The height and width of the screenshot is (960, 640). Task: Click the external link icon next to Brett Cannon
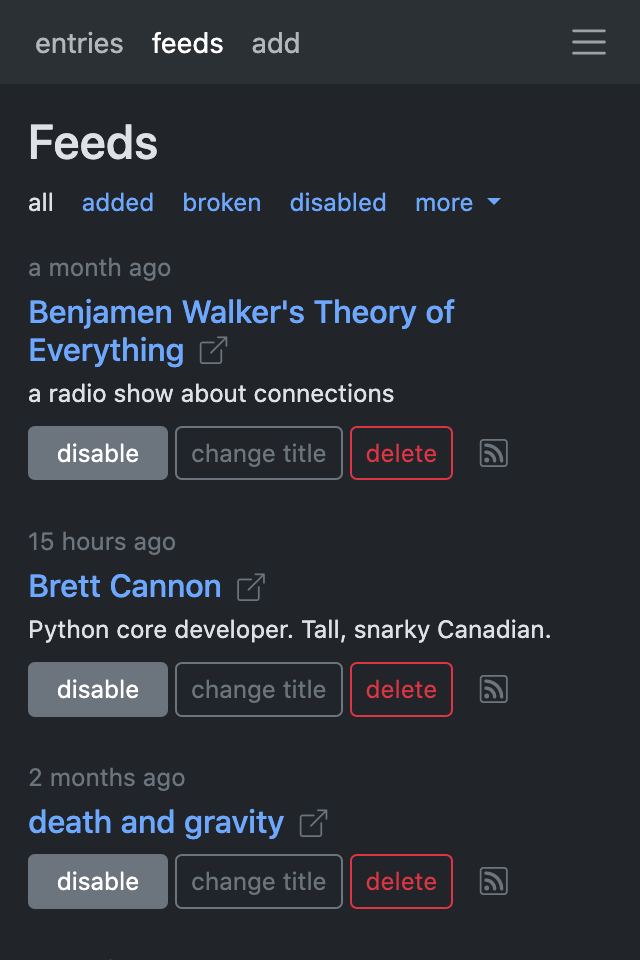[251, 586]
